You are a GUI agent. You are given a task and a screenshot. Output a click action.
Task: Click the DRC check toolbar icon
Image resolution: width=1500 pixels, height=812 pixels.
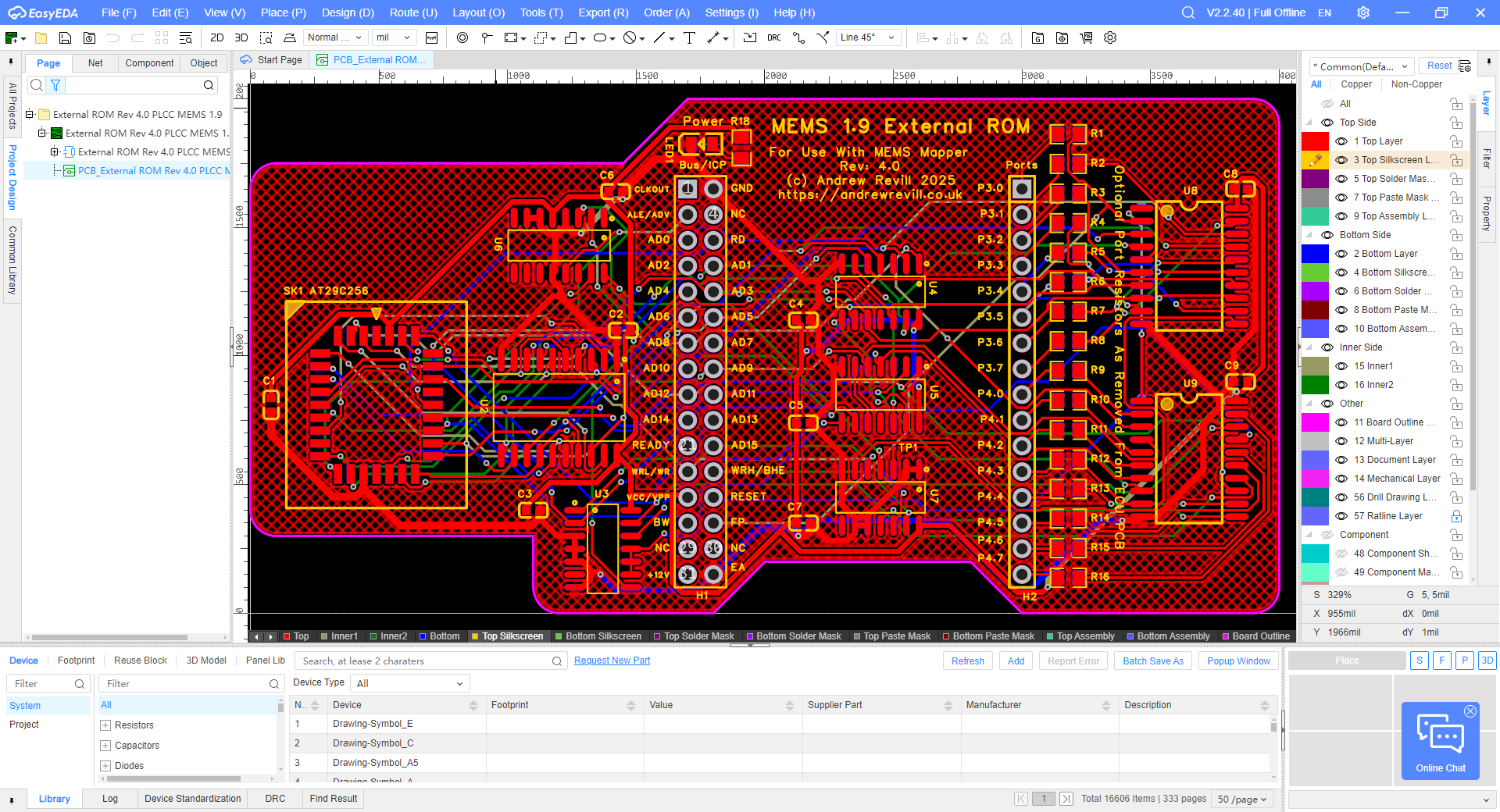click(x=773, y=37)
